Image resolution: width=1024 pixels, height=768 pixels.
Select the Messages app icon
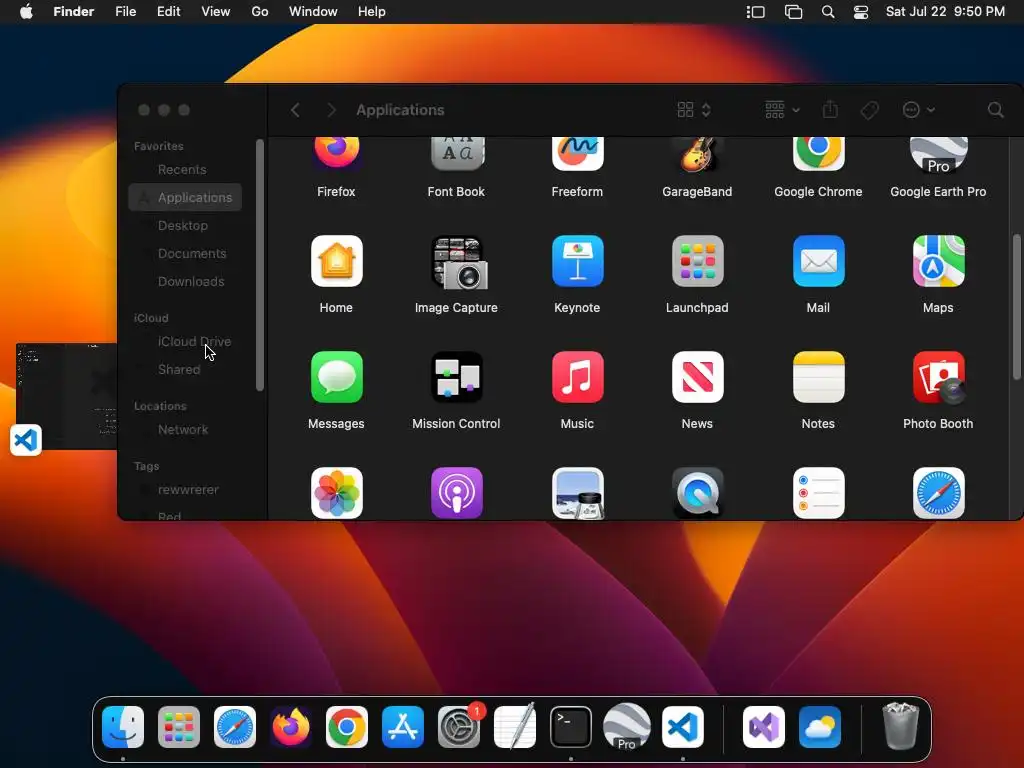coord(336,377)
